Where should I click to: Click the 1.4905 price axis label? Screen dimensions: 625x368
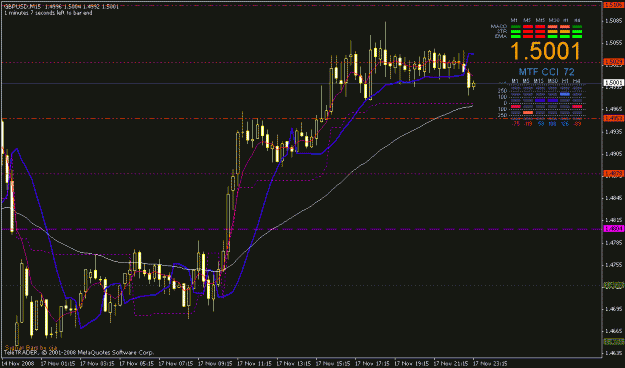point(613,153)
